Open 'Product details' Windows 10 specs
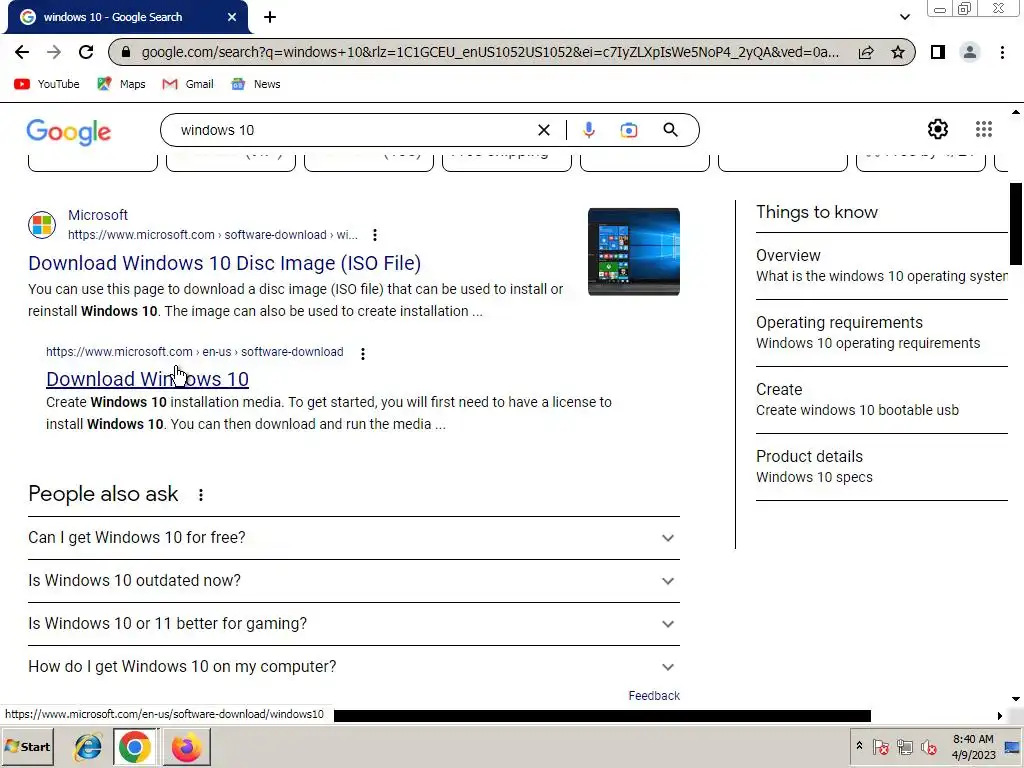The image size is (1024, 768). (882, 466)
